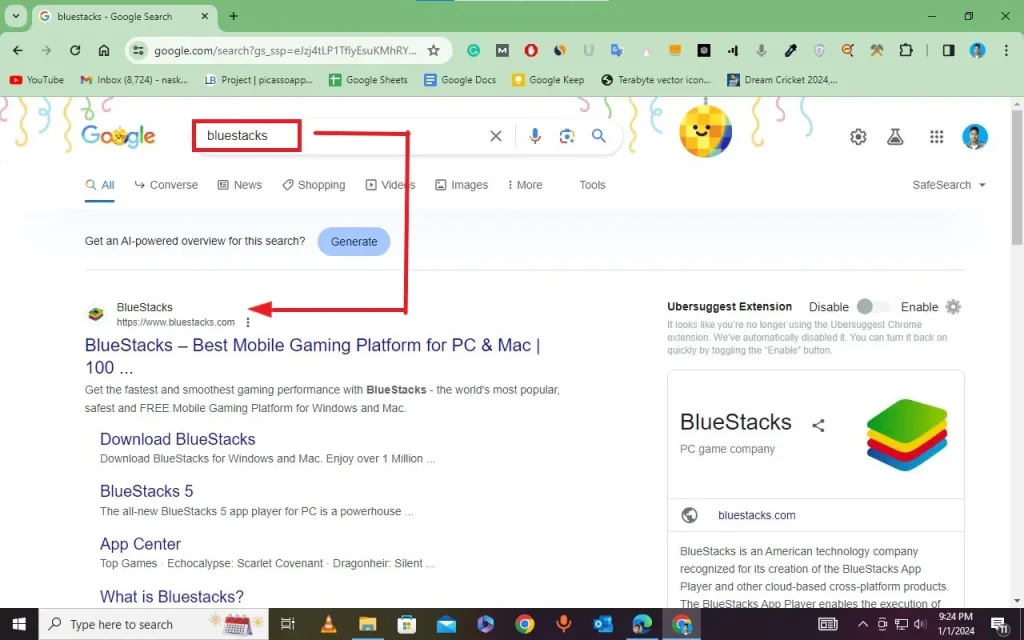Open Chrome tab search chevron
The width and height of the screenshot is (1024, 640).
click(x=16, y=16)
